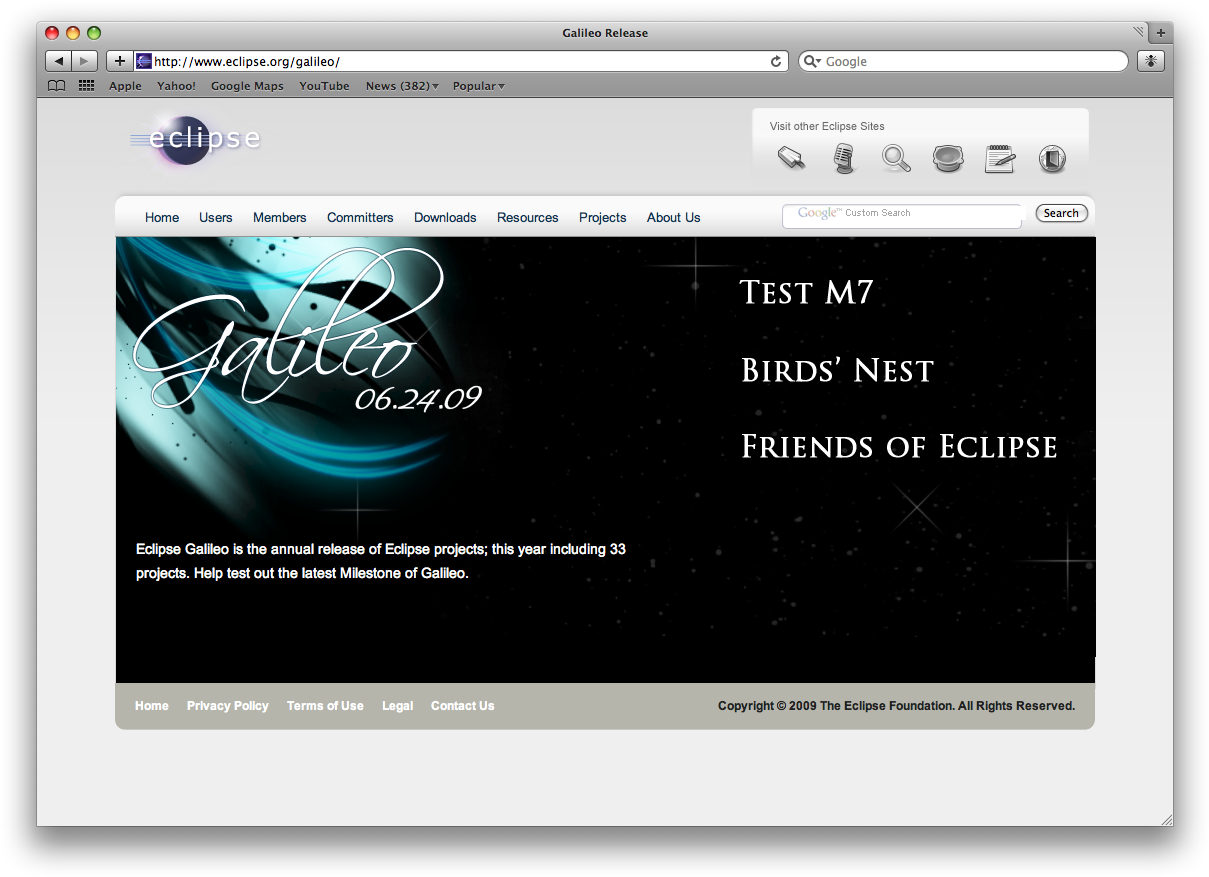Reload the page with the refresh icon

click(x=776, y=61)
